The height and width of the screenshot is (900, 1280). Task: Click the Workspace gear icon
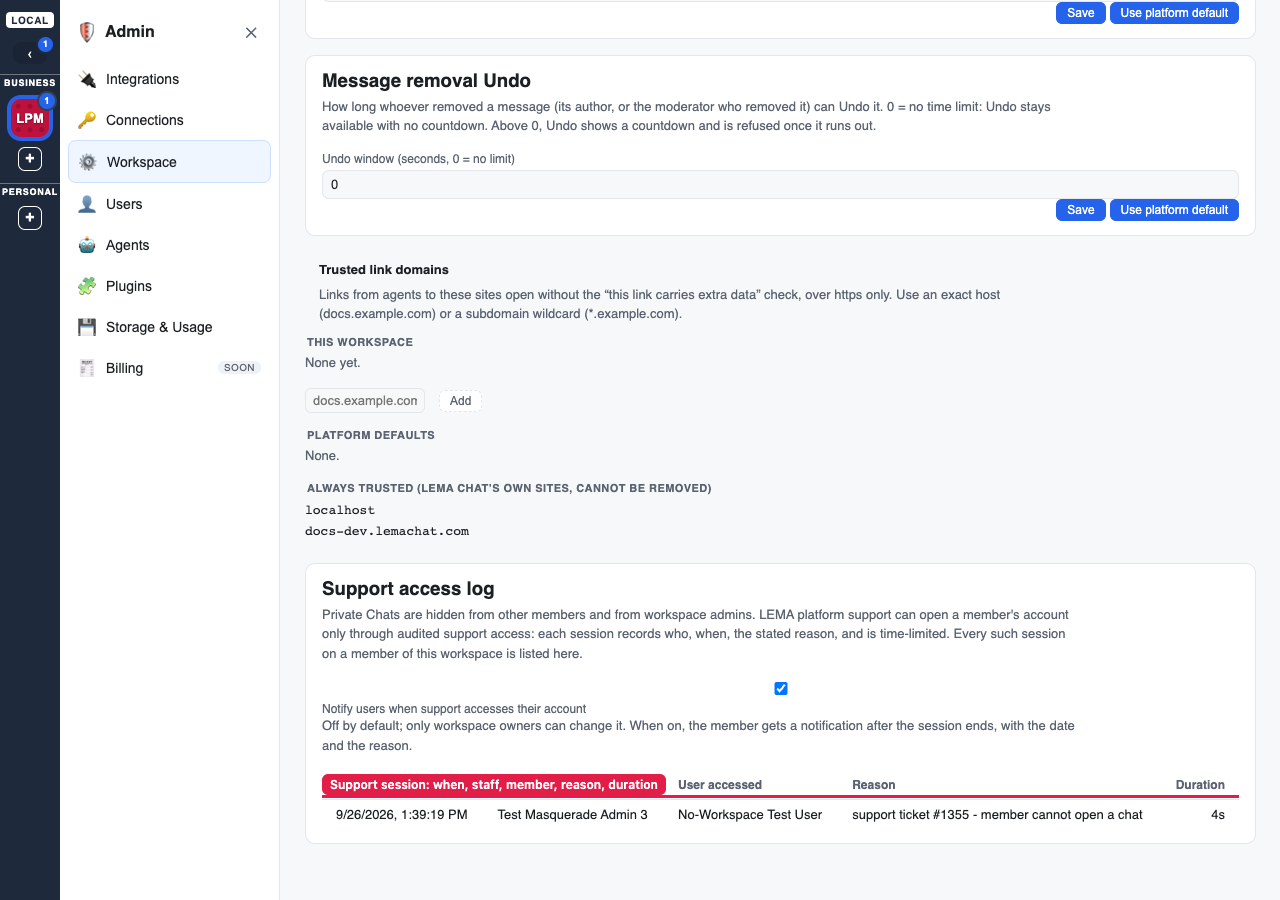point(88,162)
